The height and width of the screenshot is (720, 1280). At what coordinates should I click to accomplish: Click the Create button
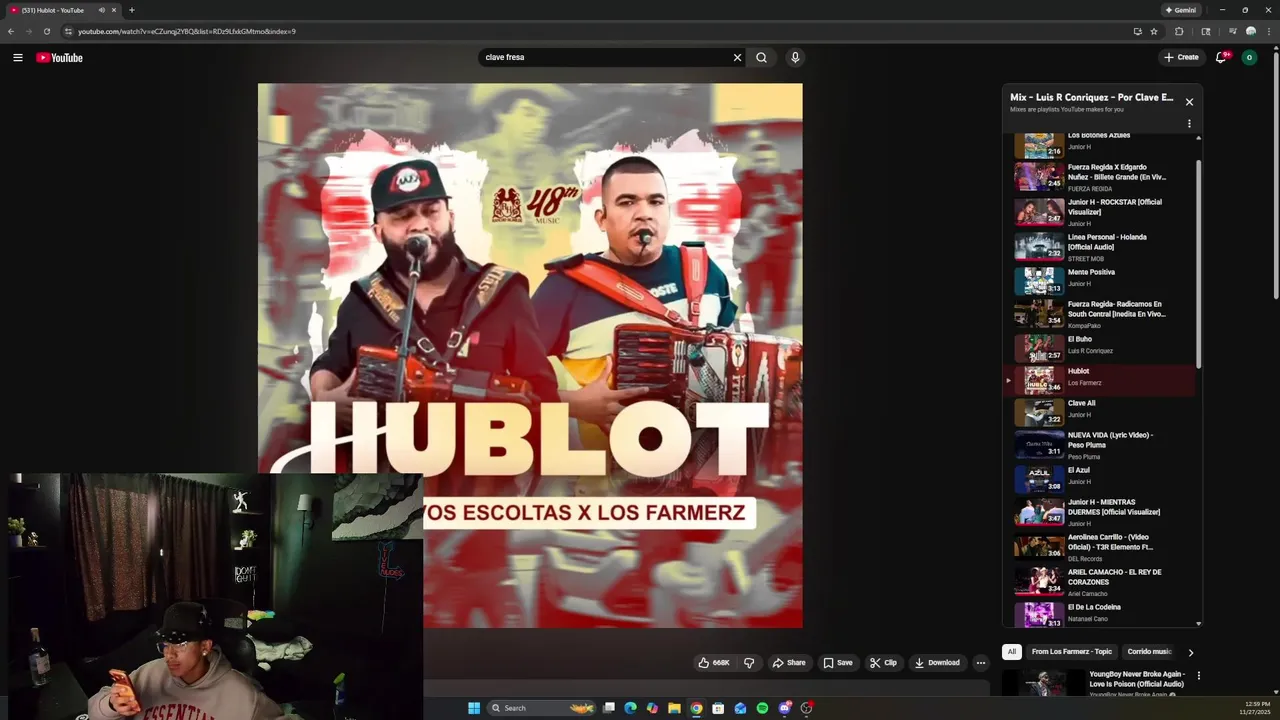[1181, 57]
